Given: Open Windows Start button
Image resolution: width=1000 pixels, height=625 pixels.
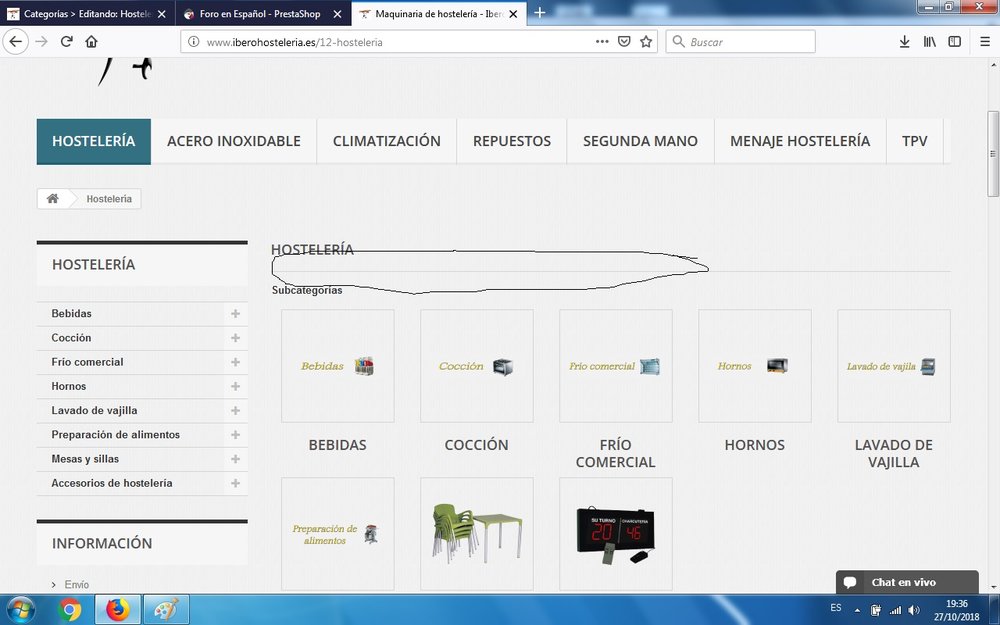Looking at the screenshot, I should tap(20, 610).
